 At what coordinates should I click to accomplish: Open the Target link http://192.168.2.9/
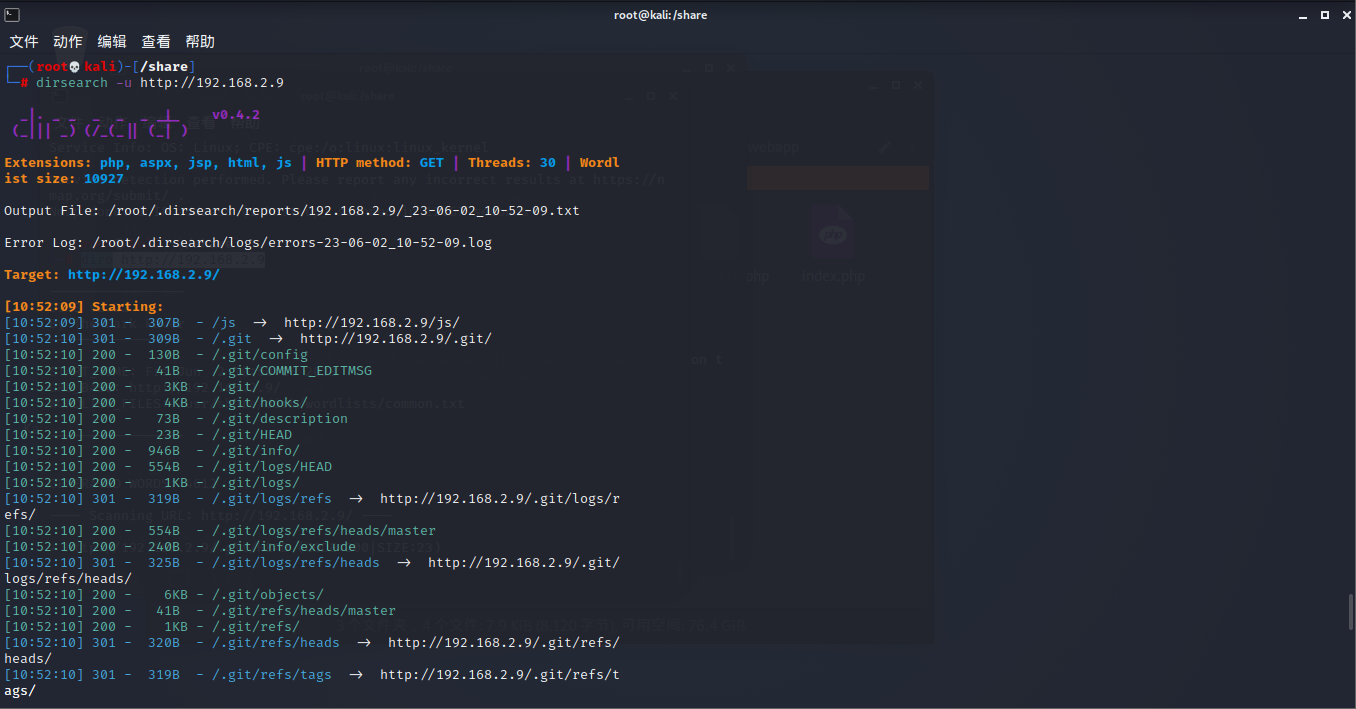[144, 275]
